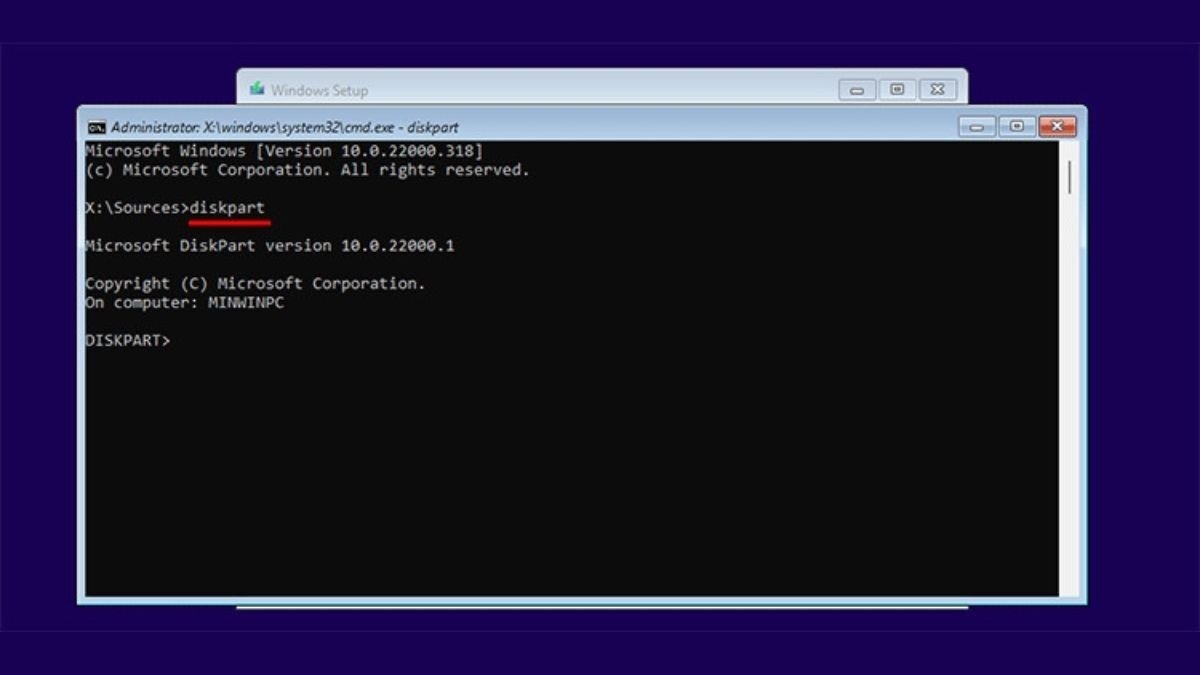
Task: Click the On computer: MINWINPC line
Action: coord(184,303)
